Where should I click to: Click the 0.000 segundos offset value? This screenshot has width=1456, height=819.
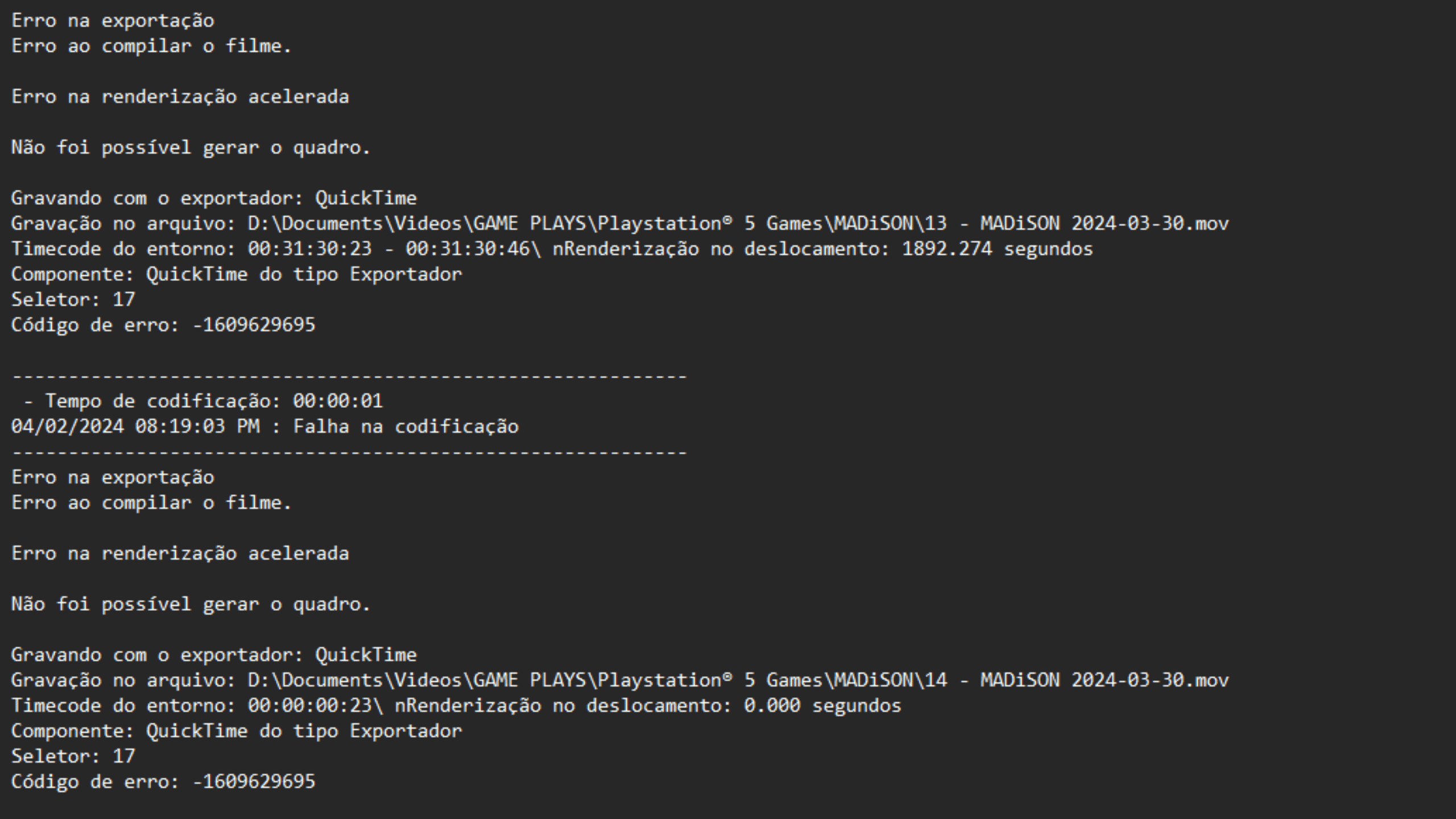(822, 706)
